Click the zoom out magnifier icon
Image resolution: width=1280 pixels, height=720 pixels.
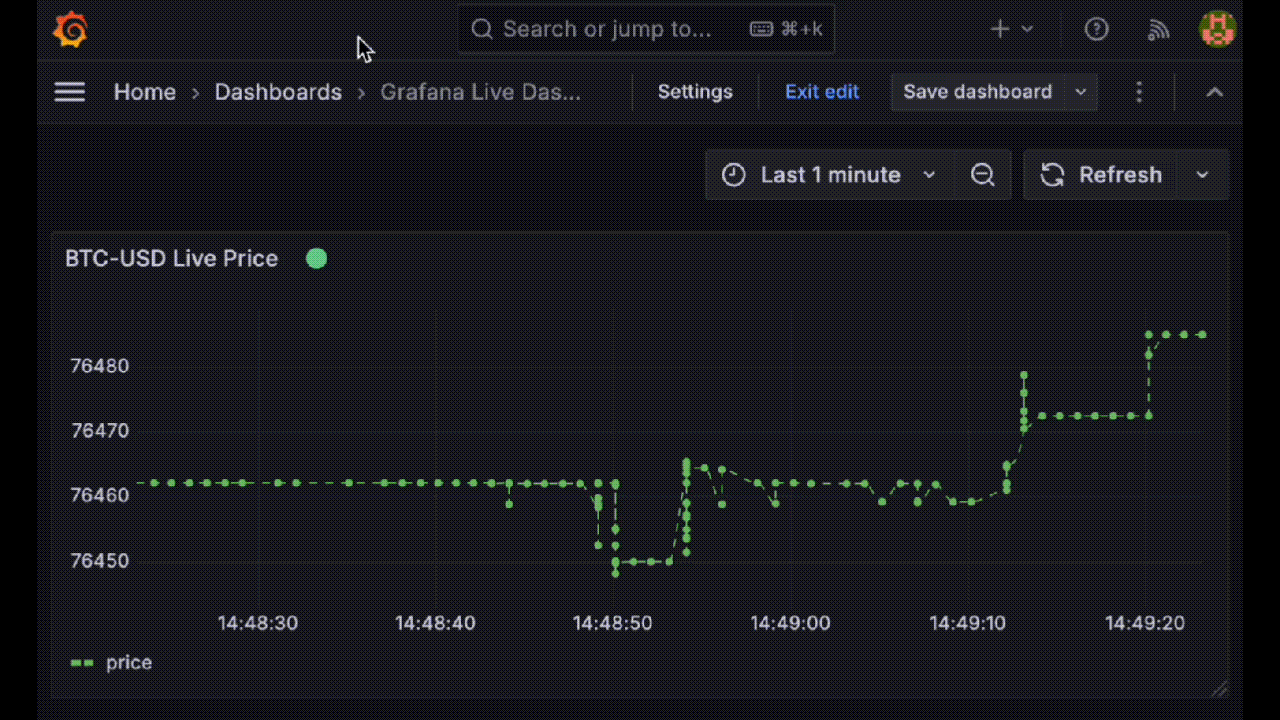click(982, 174)
